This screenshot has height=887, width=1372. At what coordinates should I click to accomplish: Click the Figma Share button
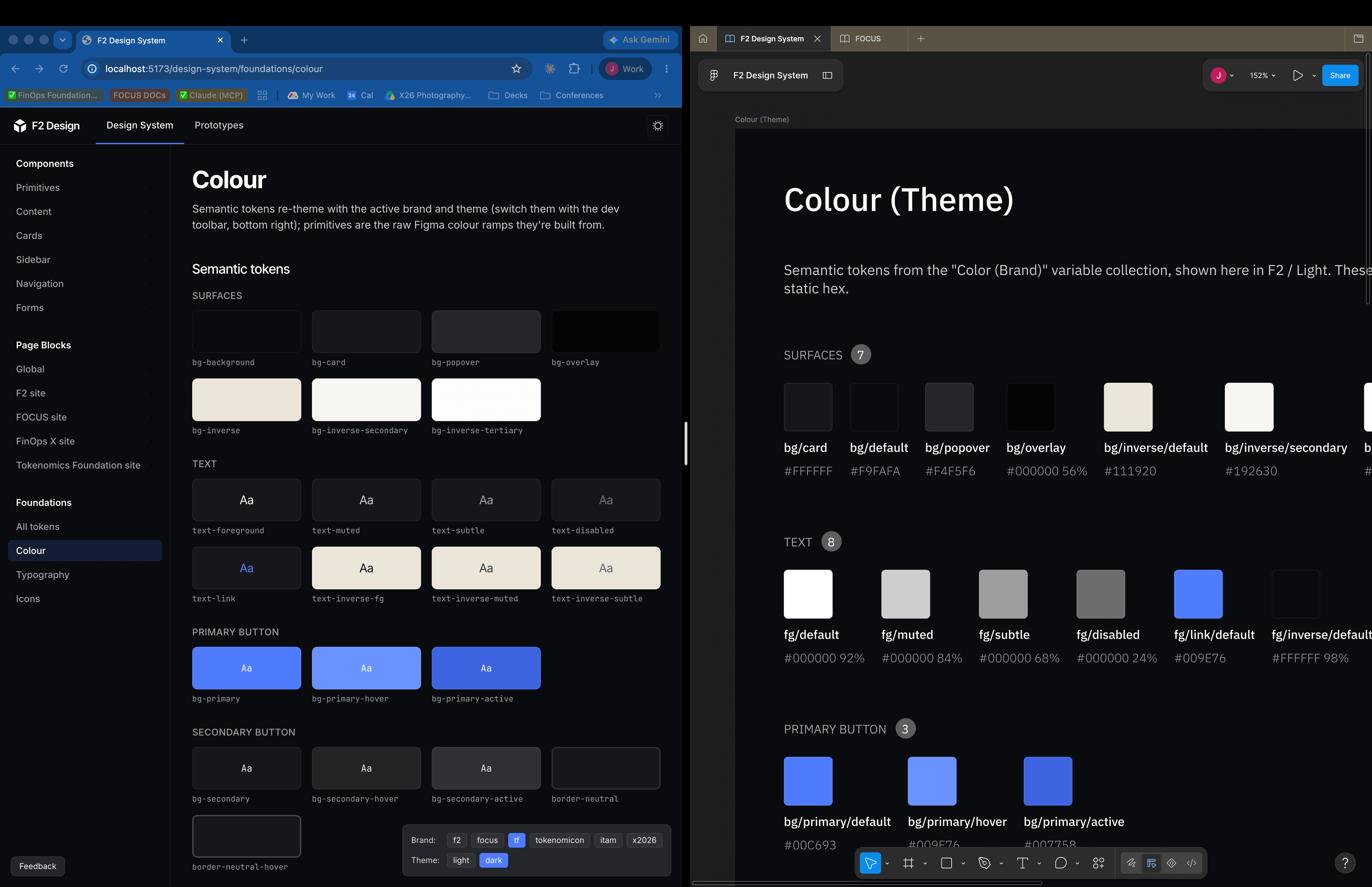(x=1340, y=75)
